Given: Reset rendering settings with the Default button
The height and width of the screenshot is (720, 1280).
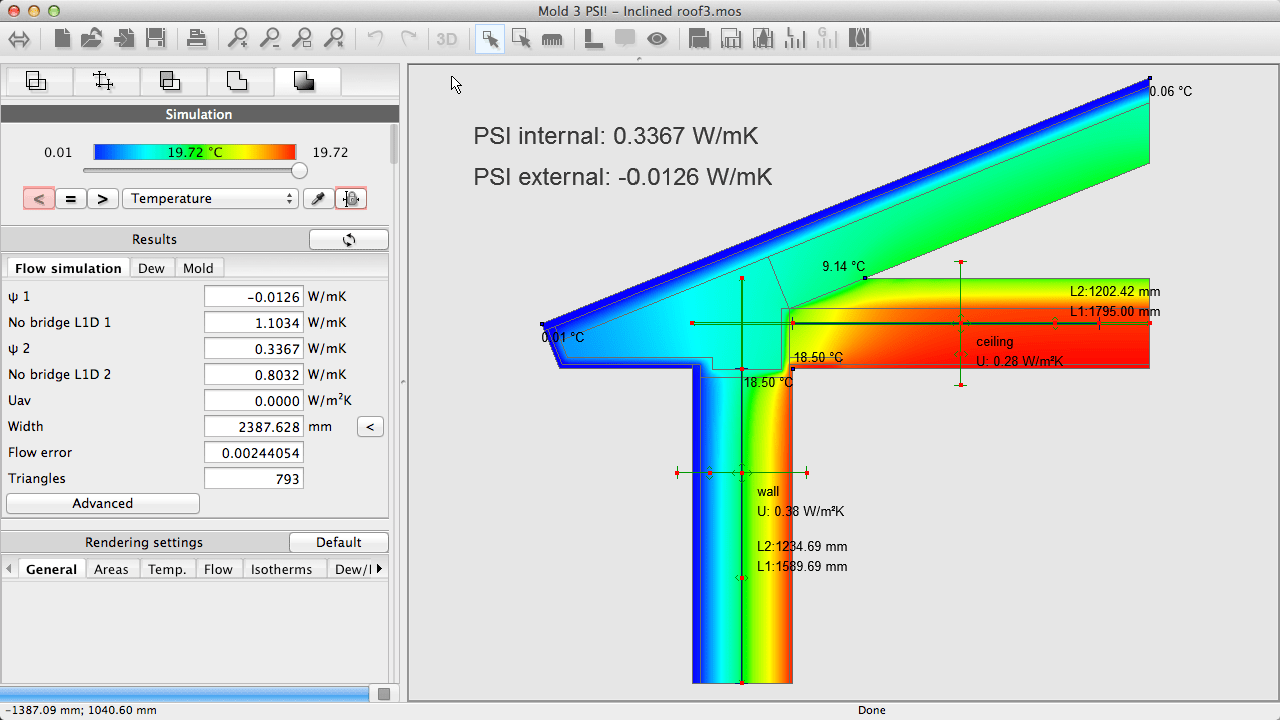Looking at the screenshot, I should [339, 542].
